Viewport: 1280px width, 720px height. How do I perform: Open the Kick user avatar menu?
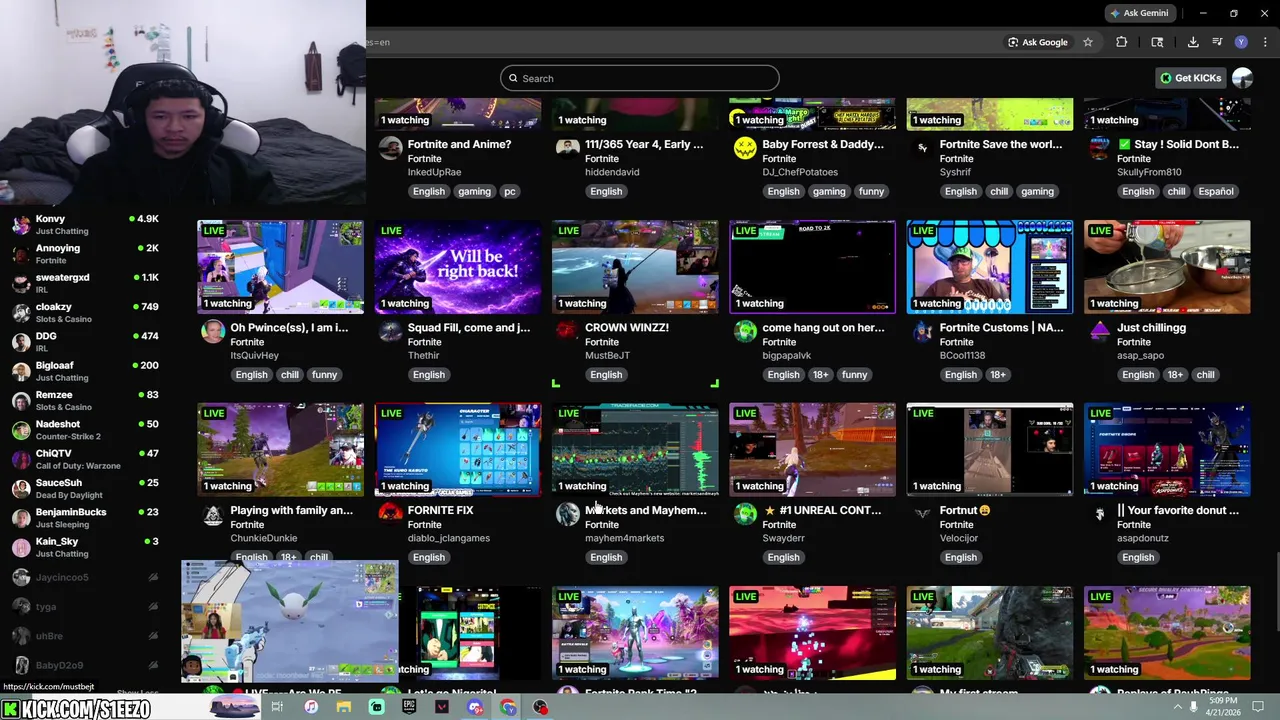[x=1243, y=78]
